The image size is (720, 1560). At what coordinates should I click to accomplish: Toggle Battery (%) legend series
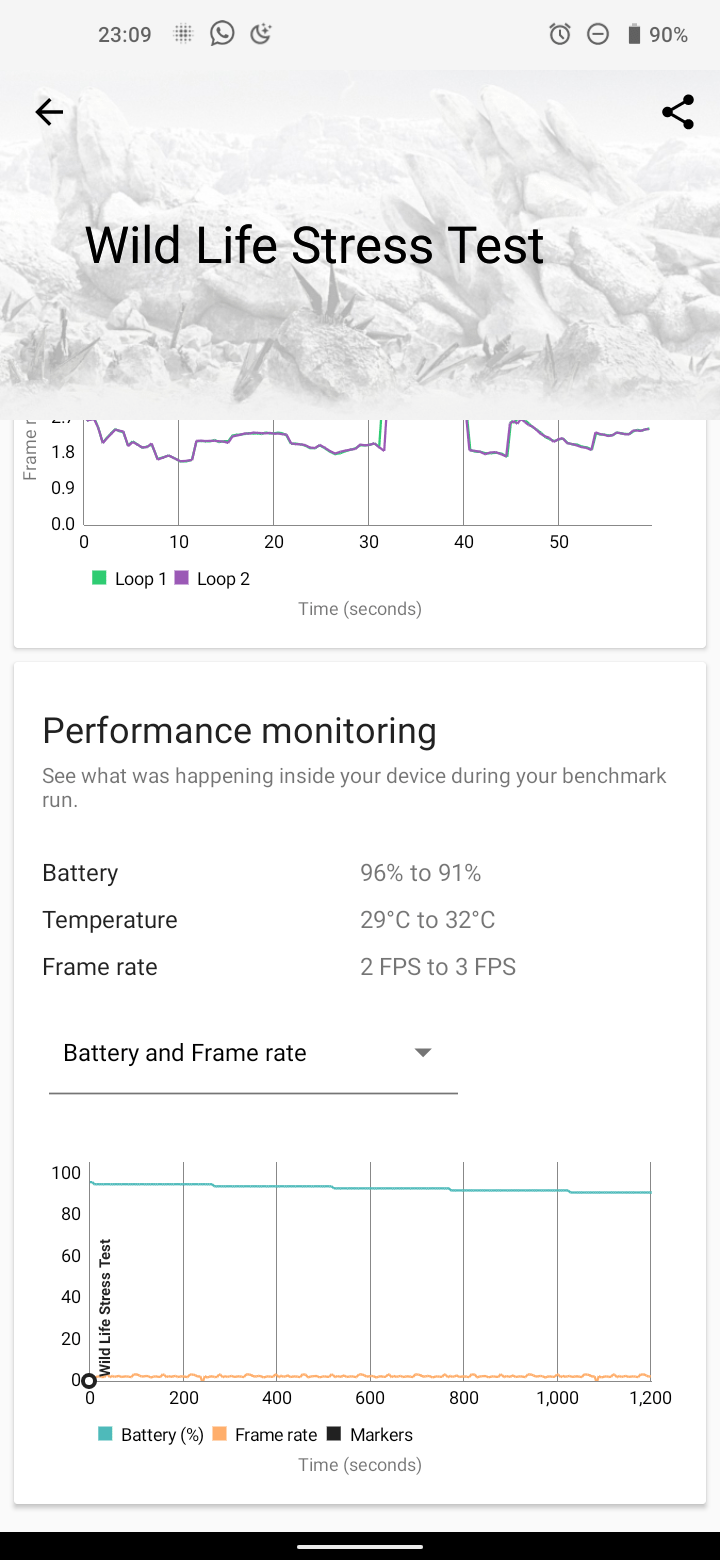click(x=151, y=1435)
